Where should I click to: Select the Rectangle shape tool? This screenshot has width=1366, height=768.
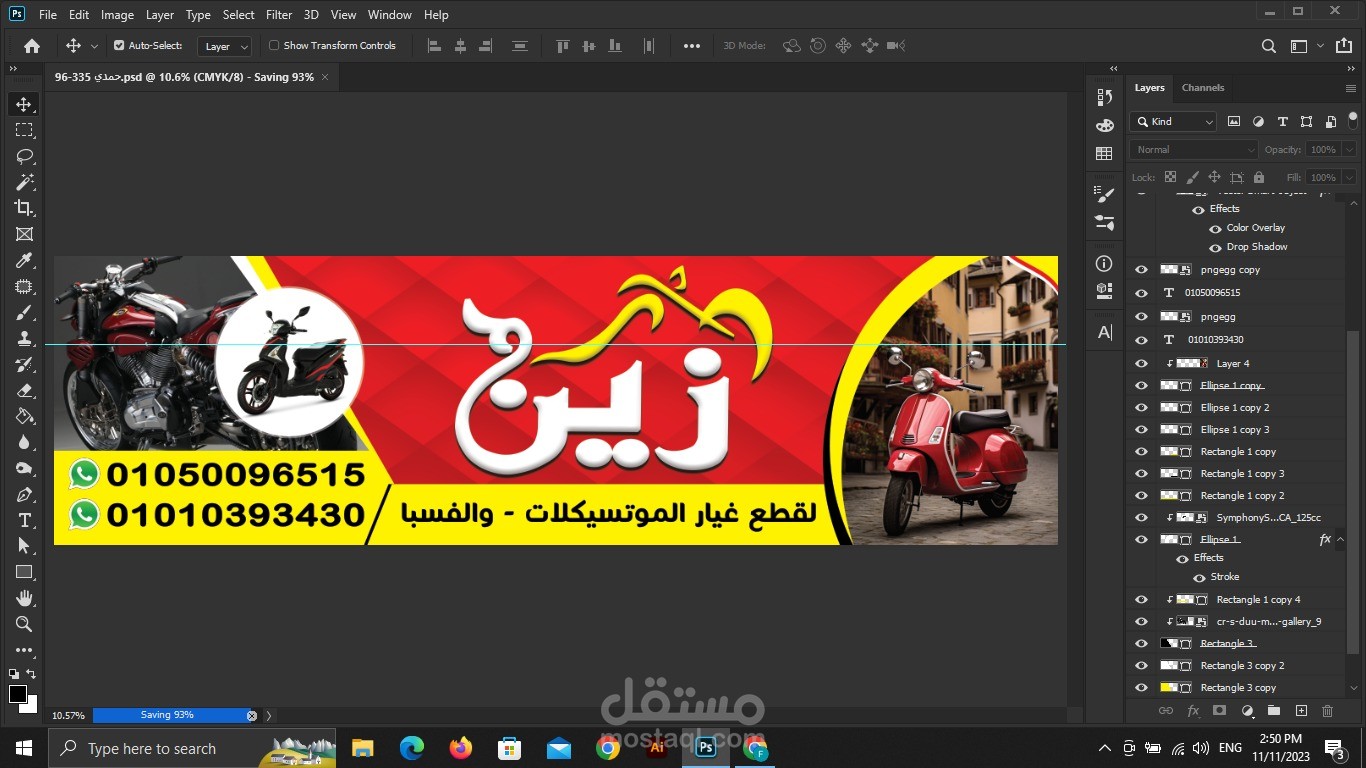click(24, 572)
